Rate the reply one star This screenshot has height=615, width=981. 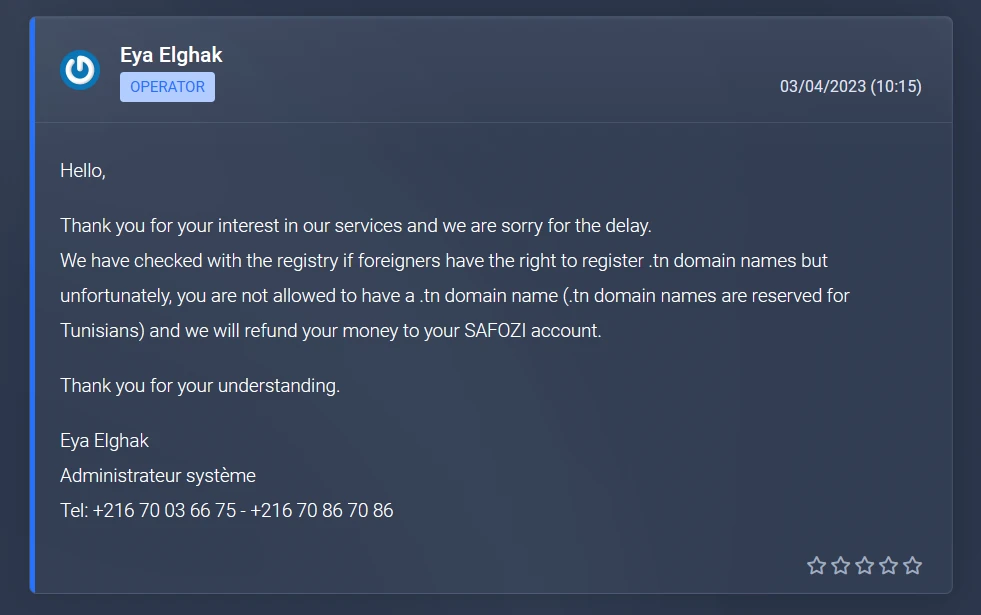coord(816,566)
